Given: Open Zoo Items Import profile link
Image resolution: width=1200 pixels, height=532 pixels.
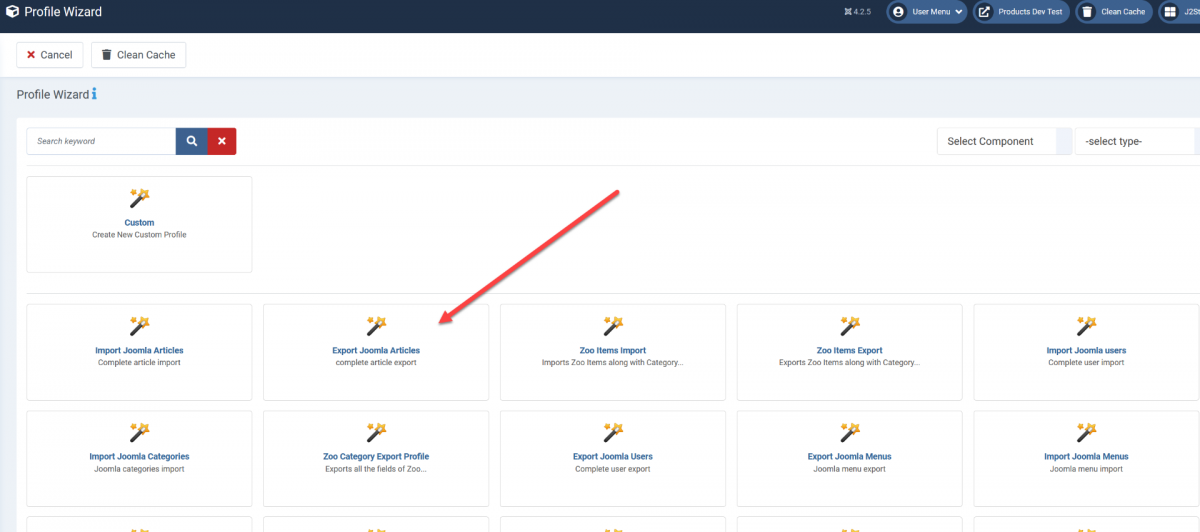Looking at the screenshot, I should point(613,351).
